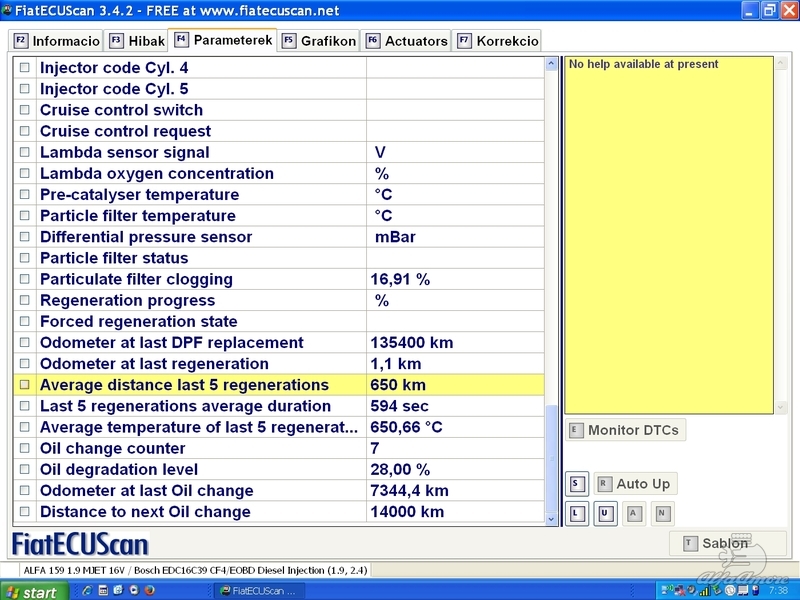Screen dimensions: 800x600
Task: Open the Hibak tab
Action: [137, 41]
